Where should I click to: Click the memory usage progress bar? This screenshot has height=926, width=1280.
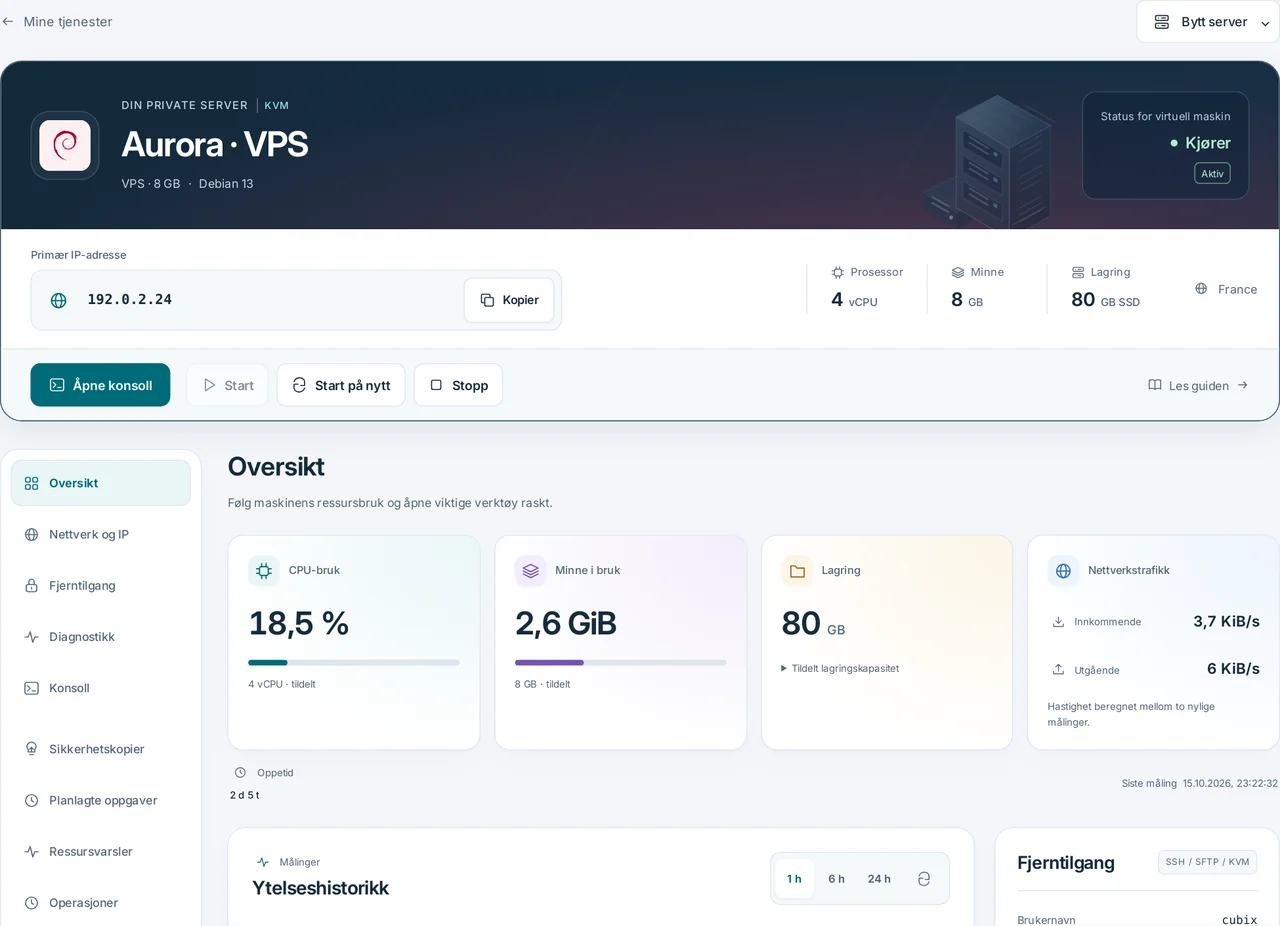[621, 662]
